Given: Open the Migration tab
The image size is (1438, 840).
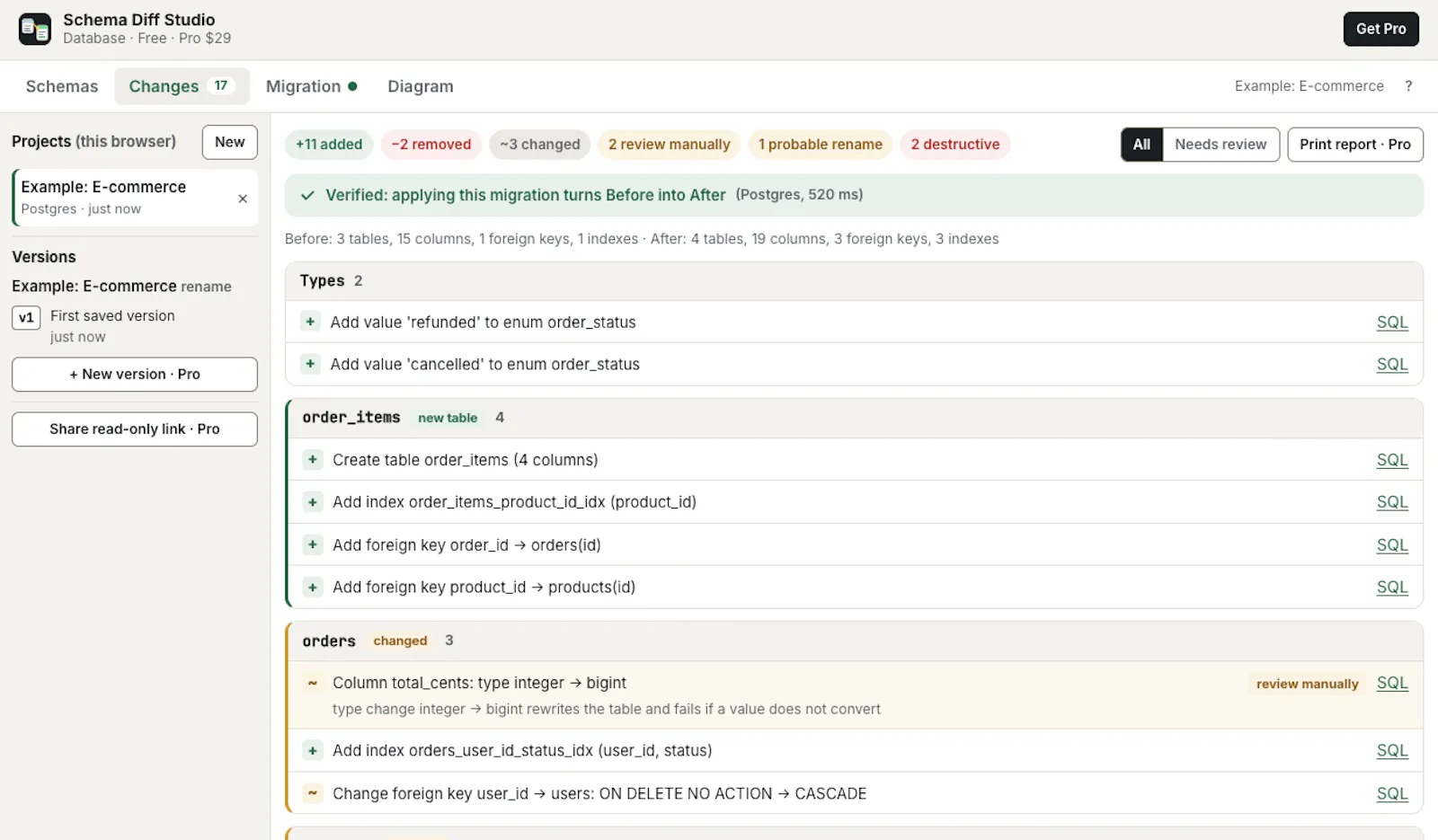Looking at the screenshot, I should pos(311,86).
